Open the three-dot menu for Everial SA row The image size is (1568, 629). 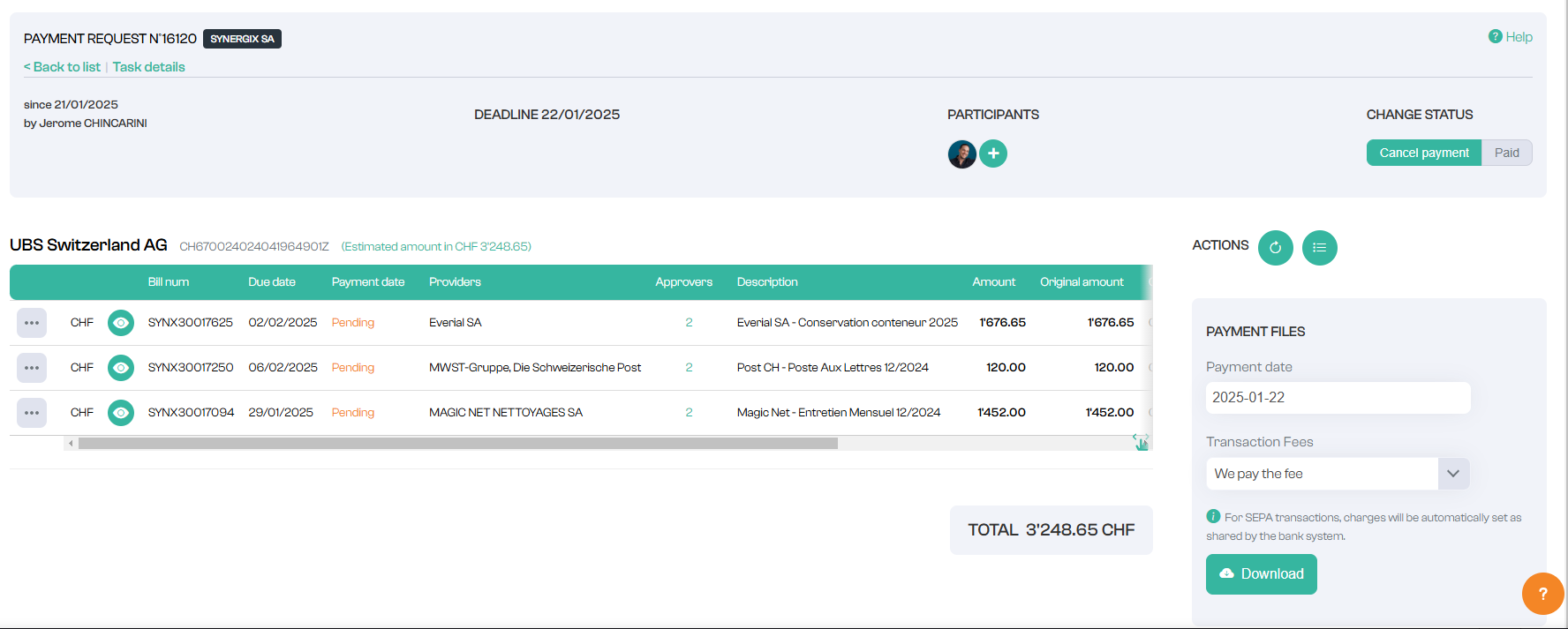tap(32, 323)
